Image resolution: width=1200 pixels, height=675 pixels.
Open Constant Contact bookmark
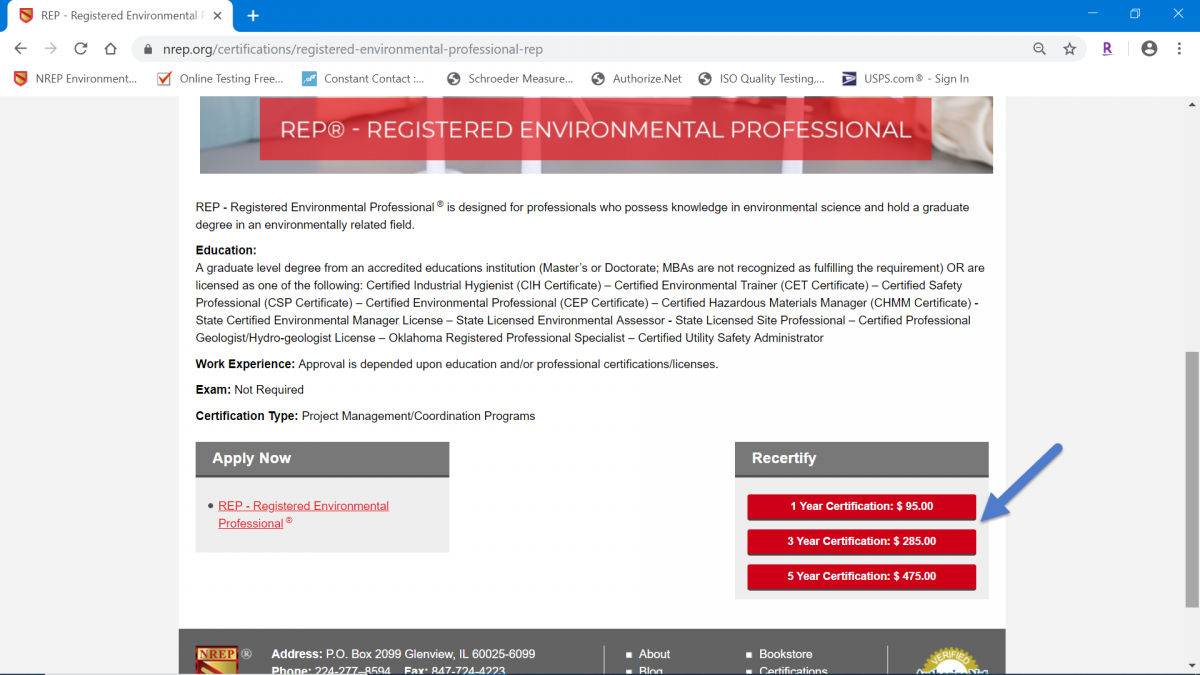(x=363, y=79)
